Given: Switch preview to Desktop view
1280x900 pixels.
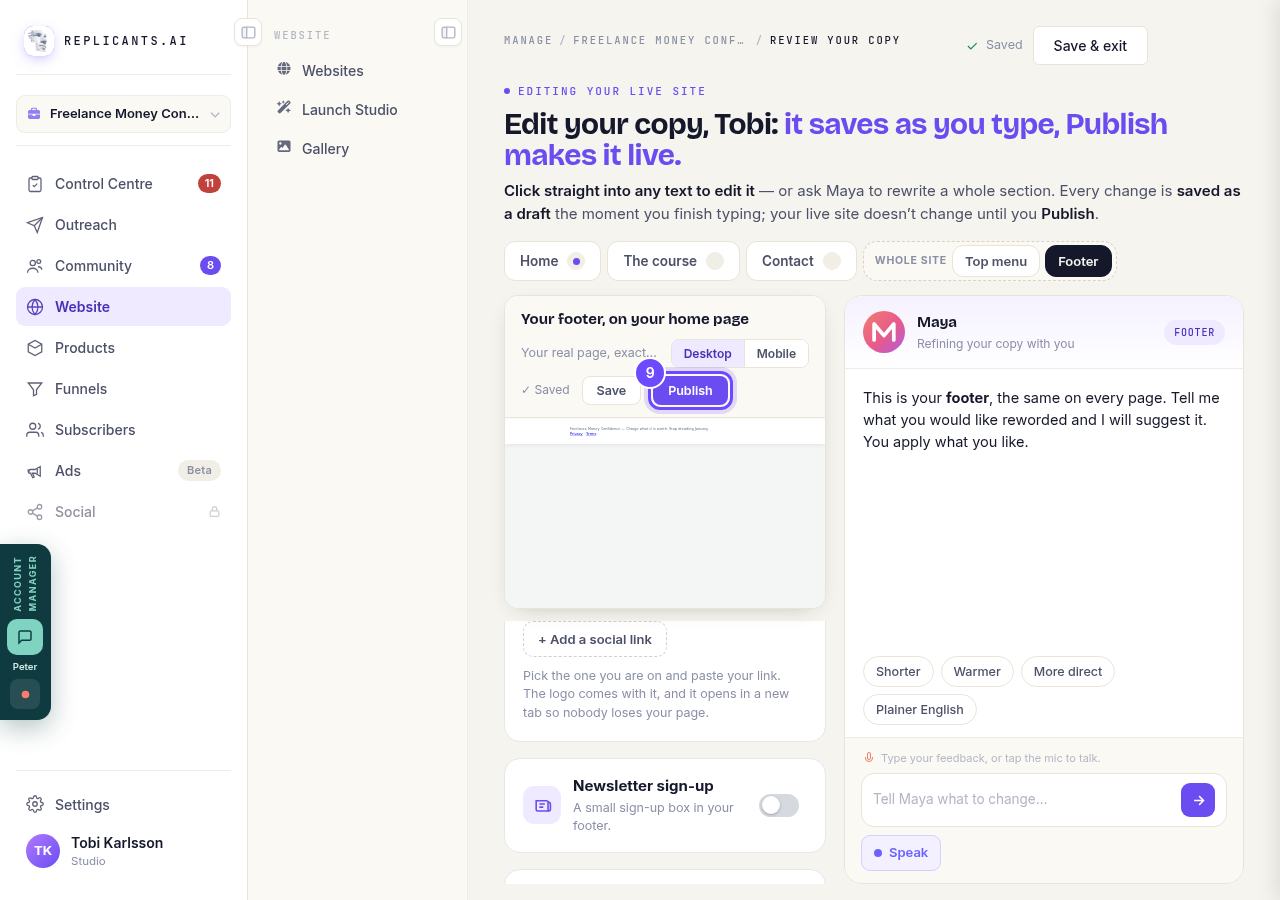Looking at the screenshot, I should pos(707,354).
